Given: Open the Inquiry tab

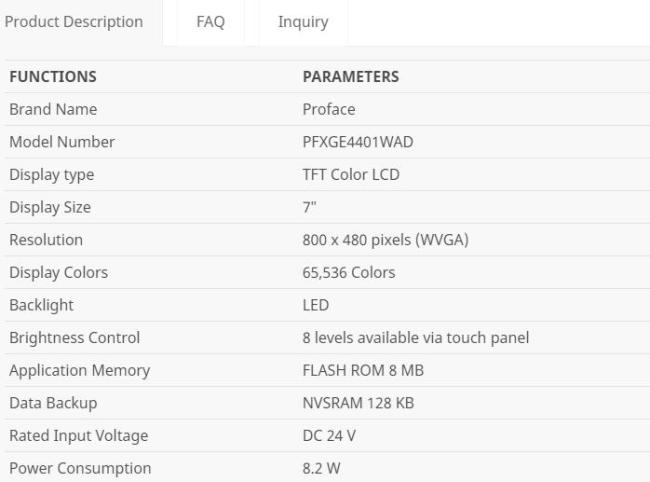Looking at the screenshot, I should pos(303,22).
